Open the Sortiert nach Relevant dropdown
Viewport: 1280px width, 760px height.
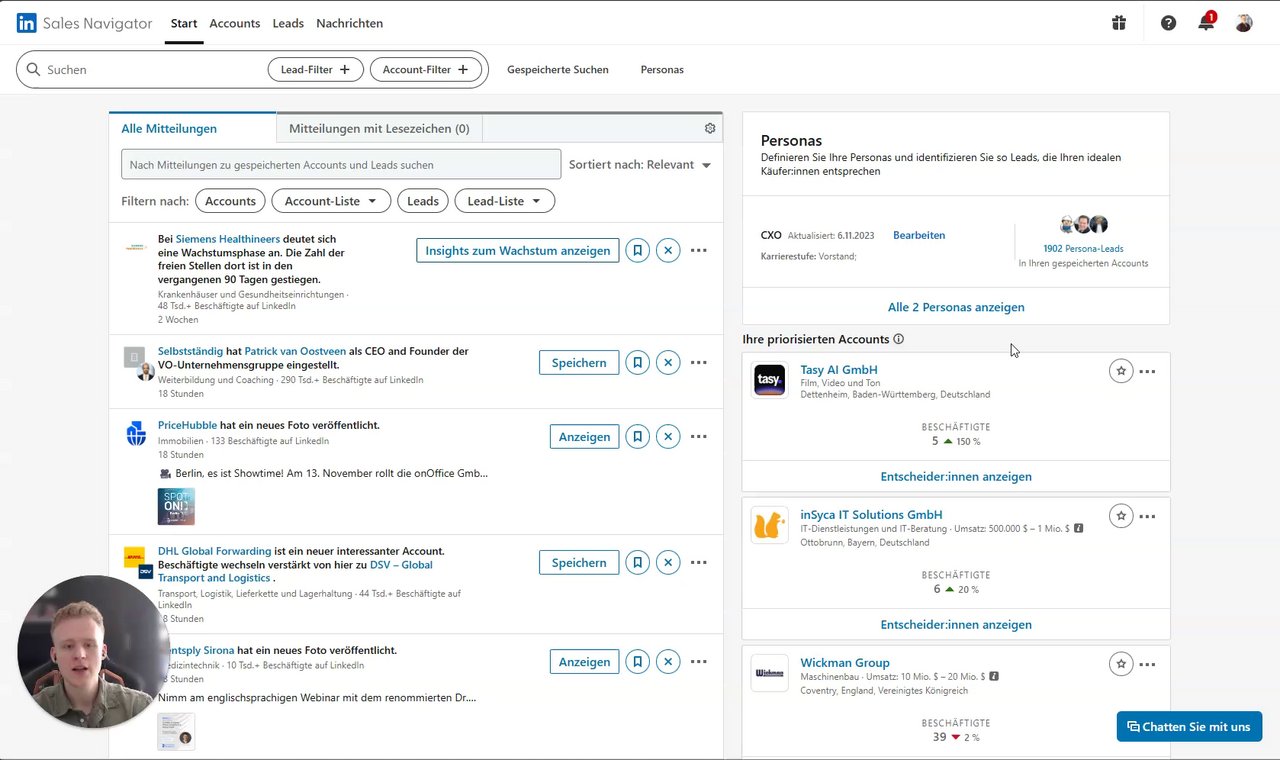coord(640,165)
